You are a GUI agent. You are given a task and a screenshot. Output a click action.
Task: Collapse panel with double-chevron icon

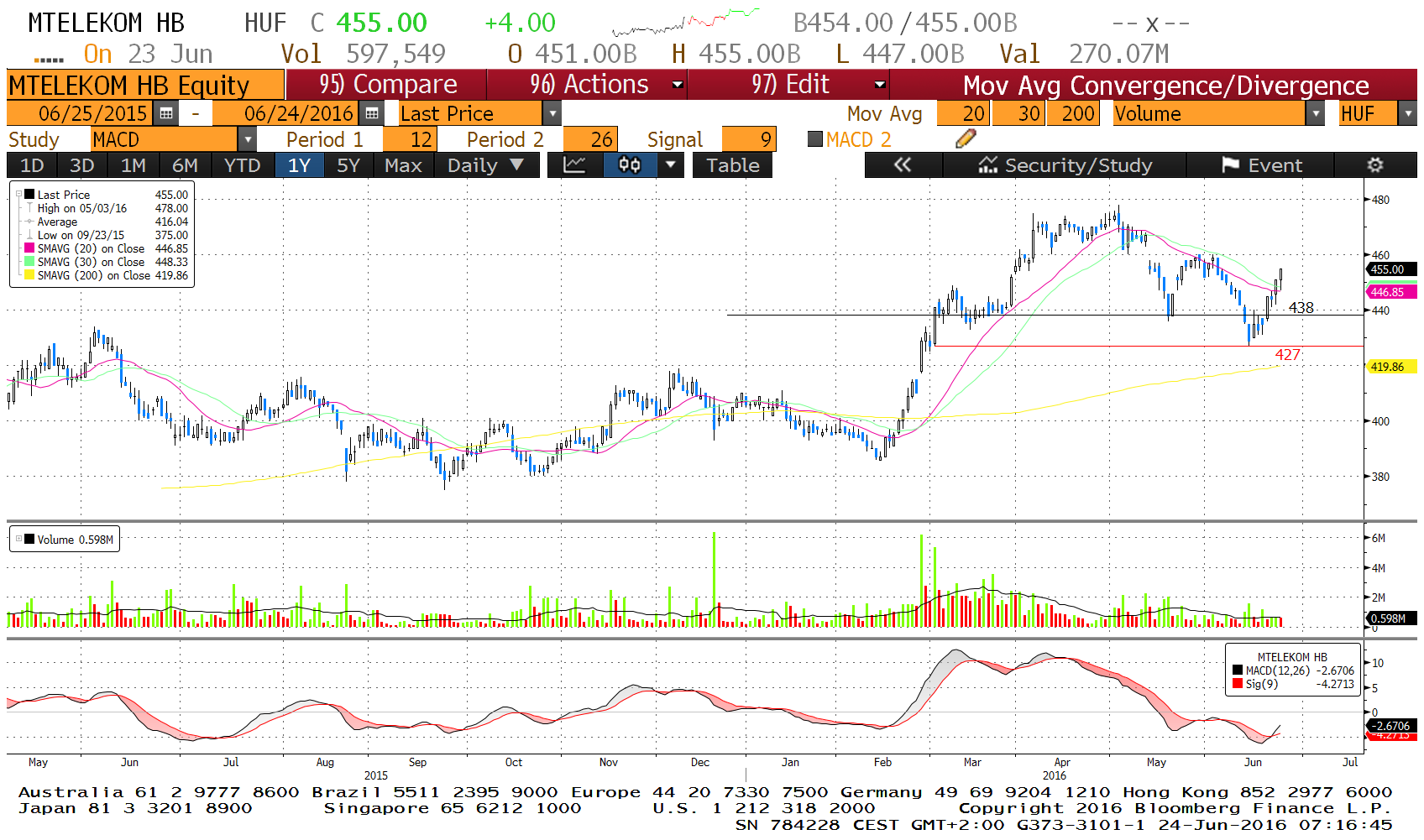903,165
